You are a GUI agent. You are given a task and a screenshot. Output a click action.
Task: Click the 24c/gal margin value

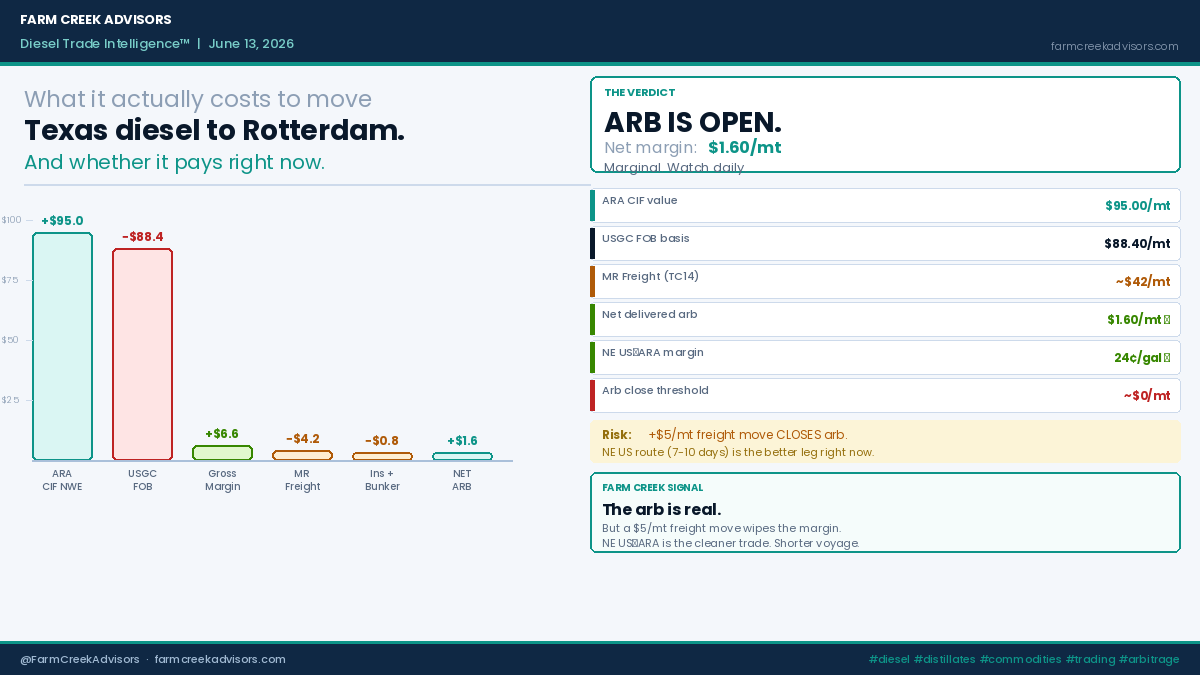pos(1141,358)
